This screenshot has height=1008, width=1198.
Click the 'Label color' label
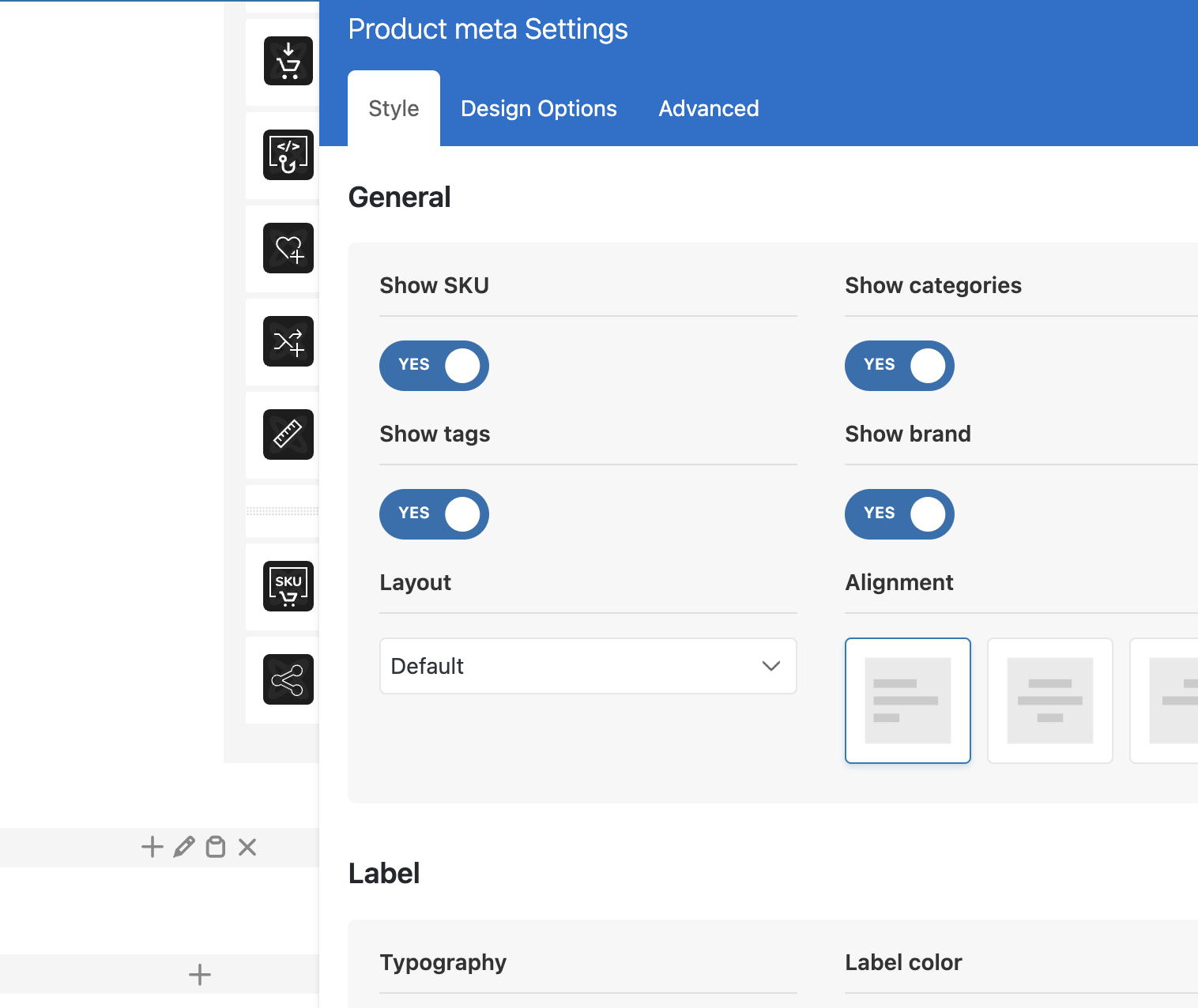(903, 962)
